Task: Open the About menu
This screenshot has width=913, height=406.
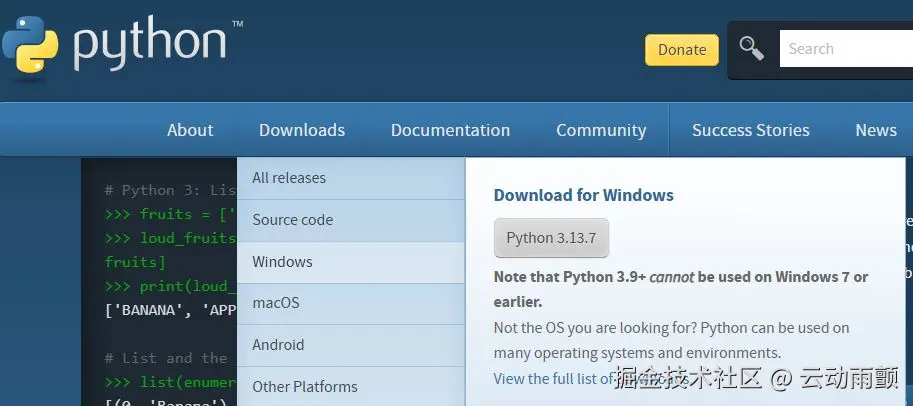Action: pos(190,130)
